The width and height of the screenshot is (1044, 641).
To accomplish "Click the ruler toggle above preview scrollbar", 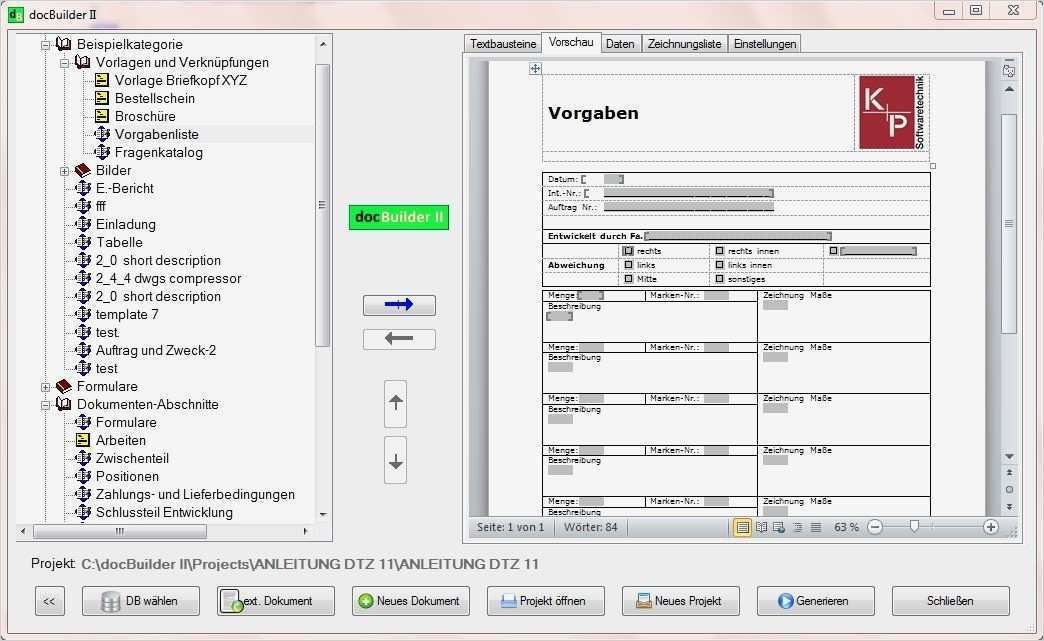I will (x=1009, y=71).
